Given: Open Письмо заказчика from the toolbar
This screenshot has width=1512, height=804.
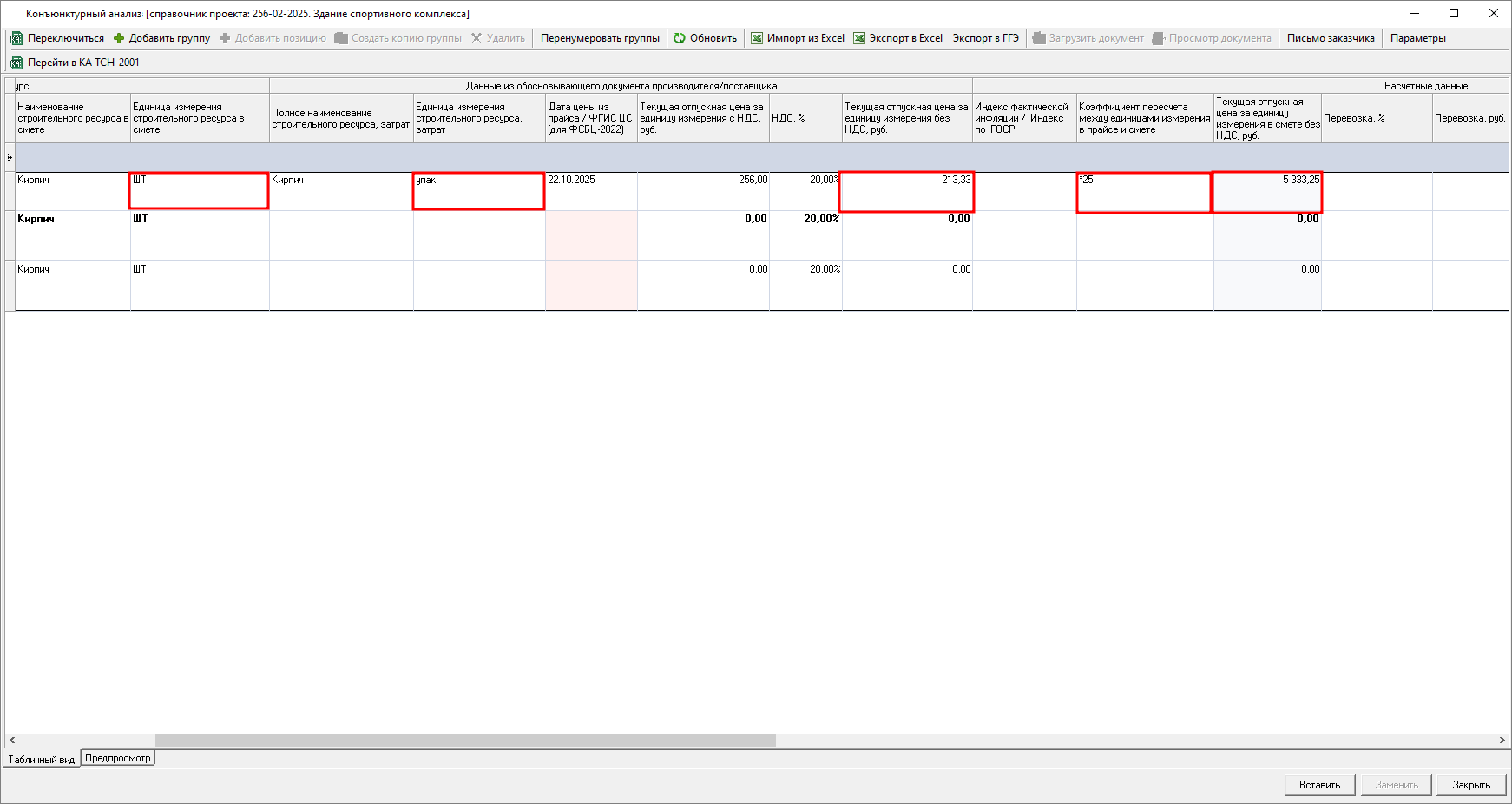Looking at the screenshot, I should click(1331, 38).
